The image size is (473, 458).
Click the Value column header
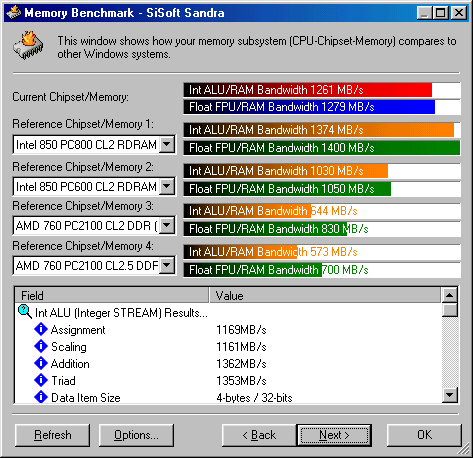[325, 295]
